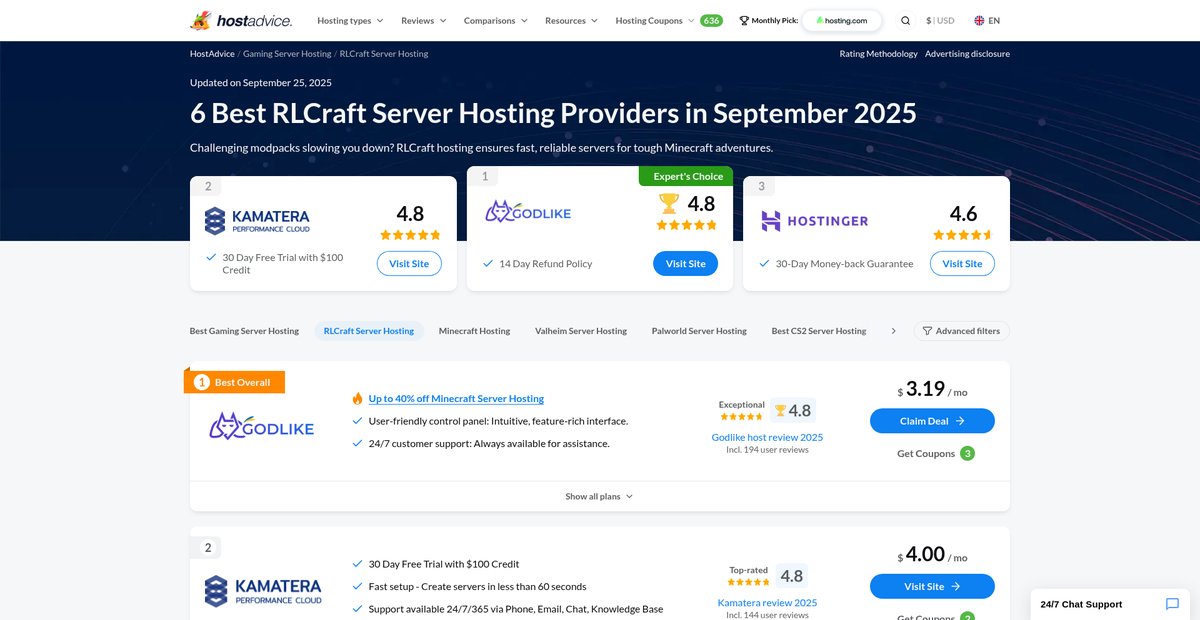Open Advanced filters

(962, 331)
